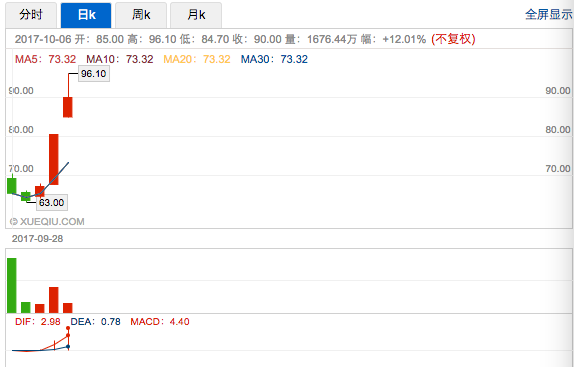
Task: Click the 2017-10-06 date in header
Action: tap(43, 39)
